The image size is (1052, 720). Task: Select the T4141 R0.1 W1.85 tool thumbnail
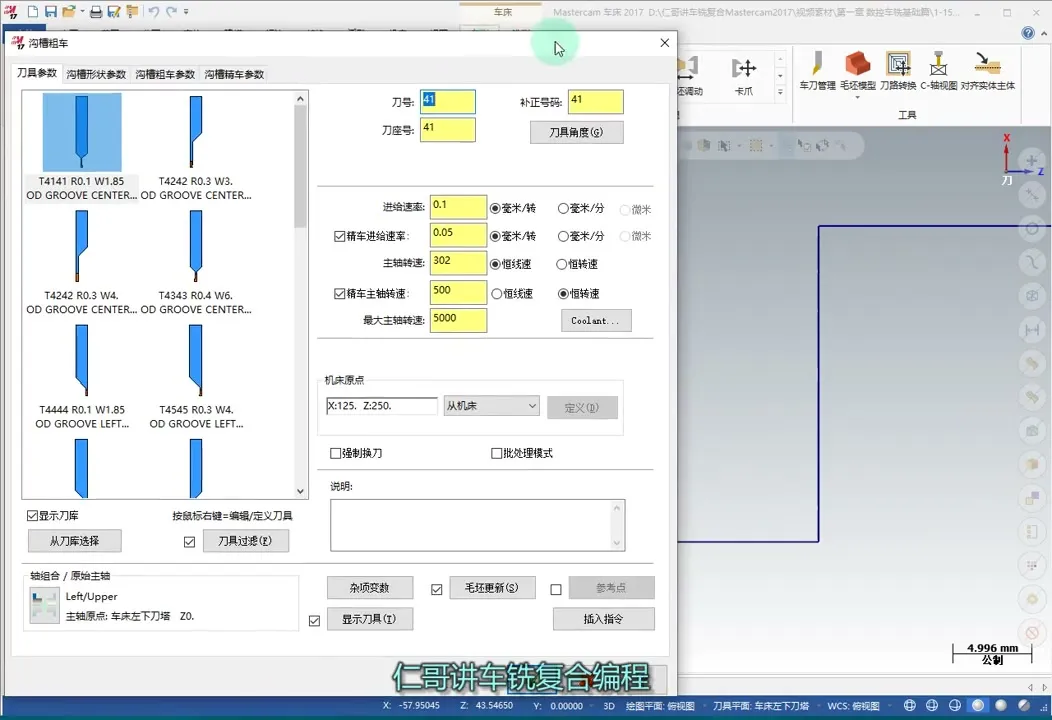pyautogui.click(x=80, y=130)
